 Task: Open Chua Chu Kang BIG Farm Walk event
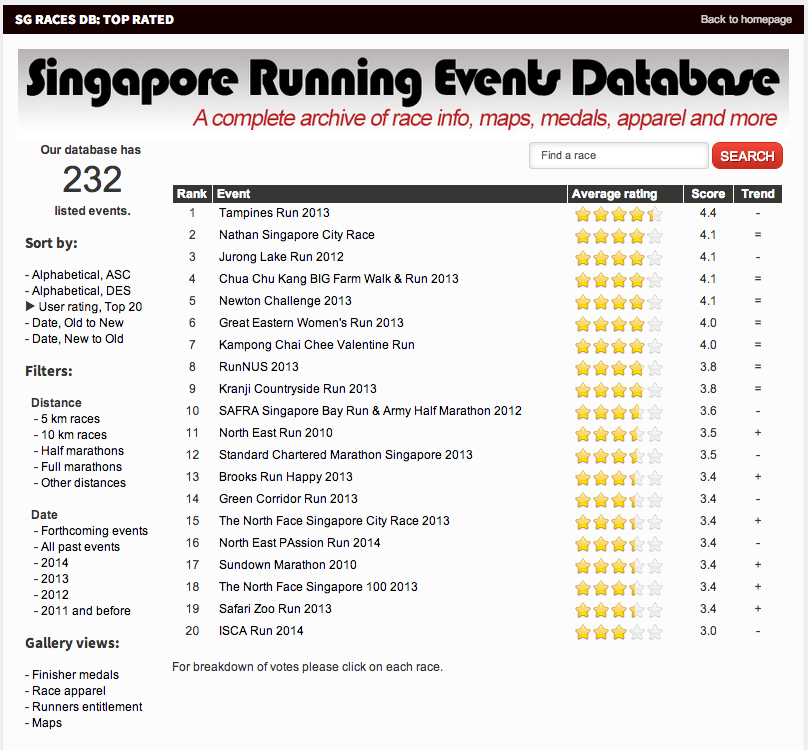339,279
